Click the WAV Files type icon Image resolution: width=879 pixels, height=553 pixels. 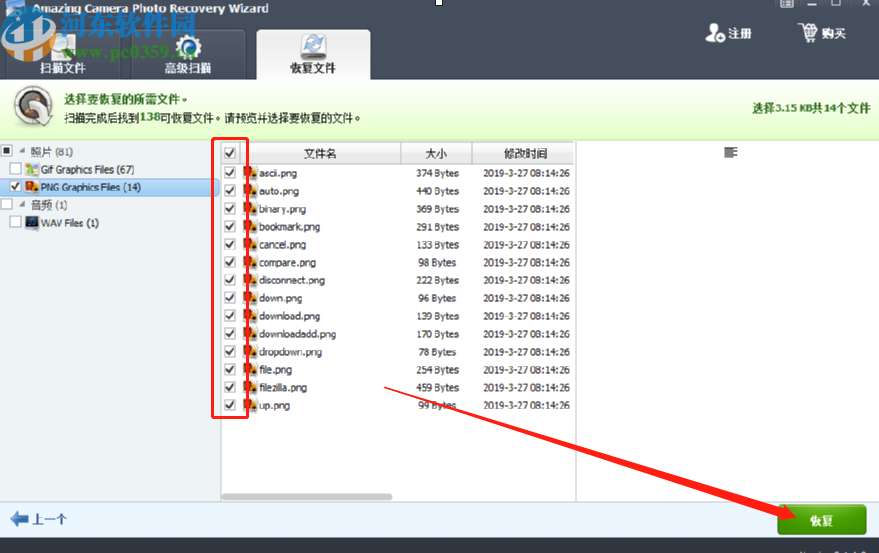pos(32,223)
